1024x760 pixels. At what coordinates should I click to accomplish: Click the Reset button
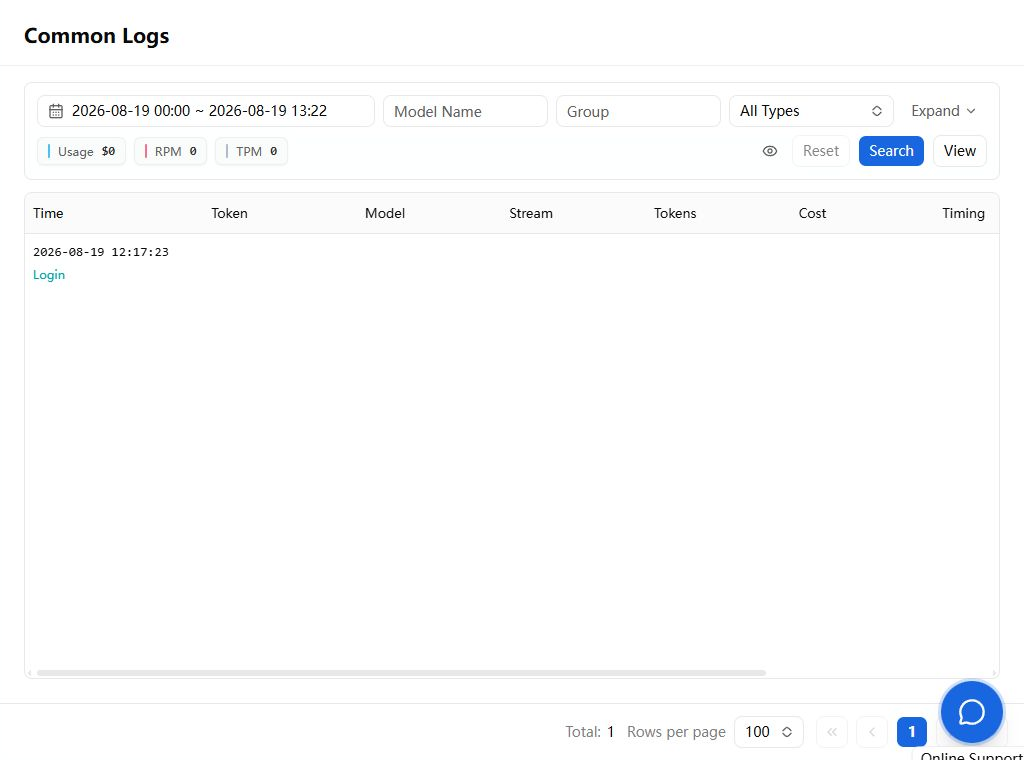820,151
